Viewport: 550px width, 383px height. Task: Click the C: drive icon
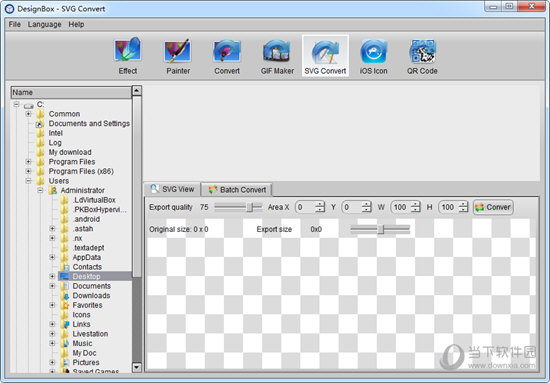(29, 105)
